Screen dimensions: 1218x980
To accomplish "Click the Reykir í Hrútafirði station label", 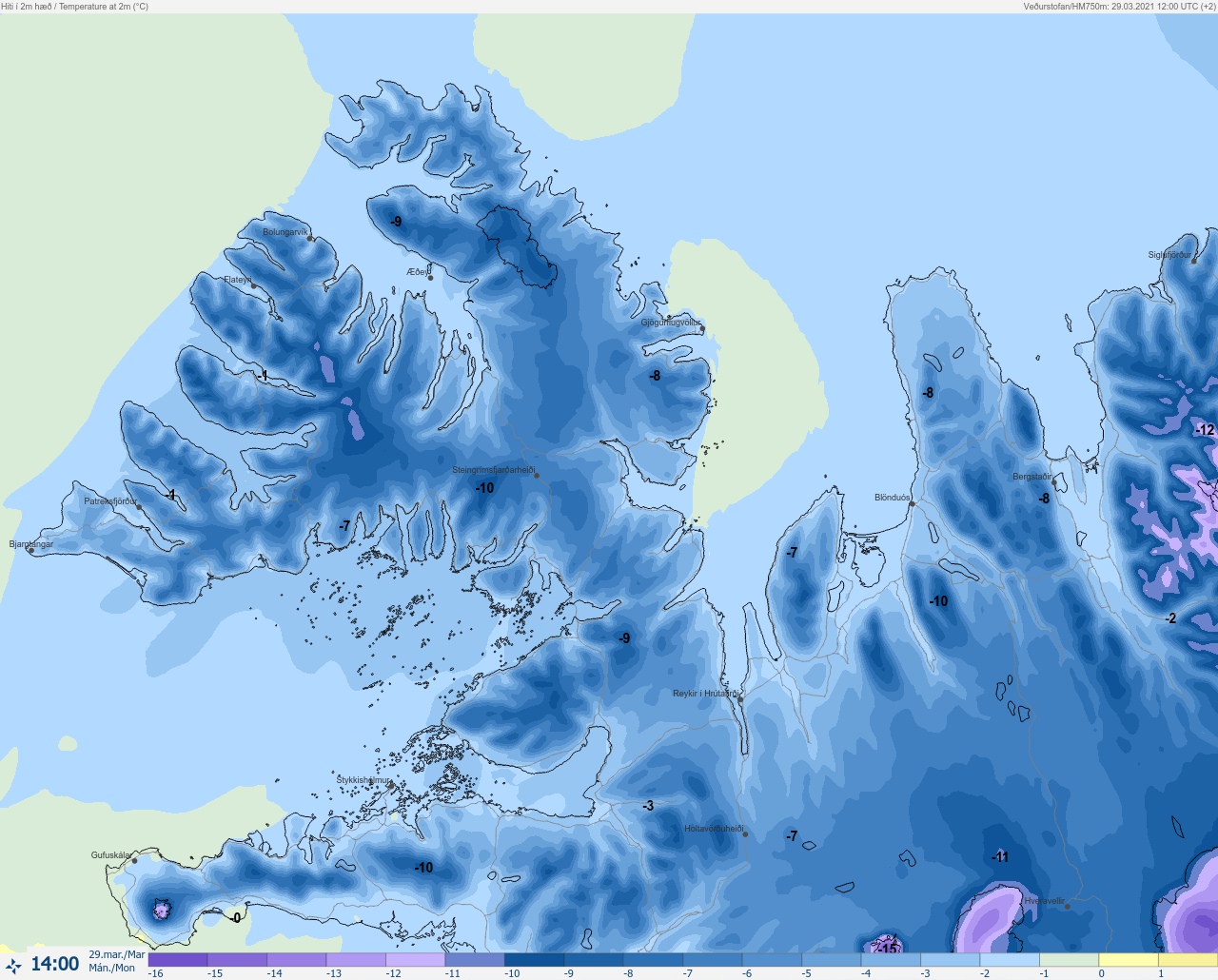I will coord(705,694).
